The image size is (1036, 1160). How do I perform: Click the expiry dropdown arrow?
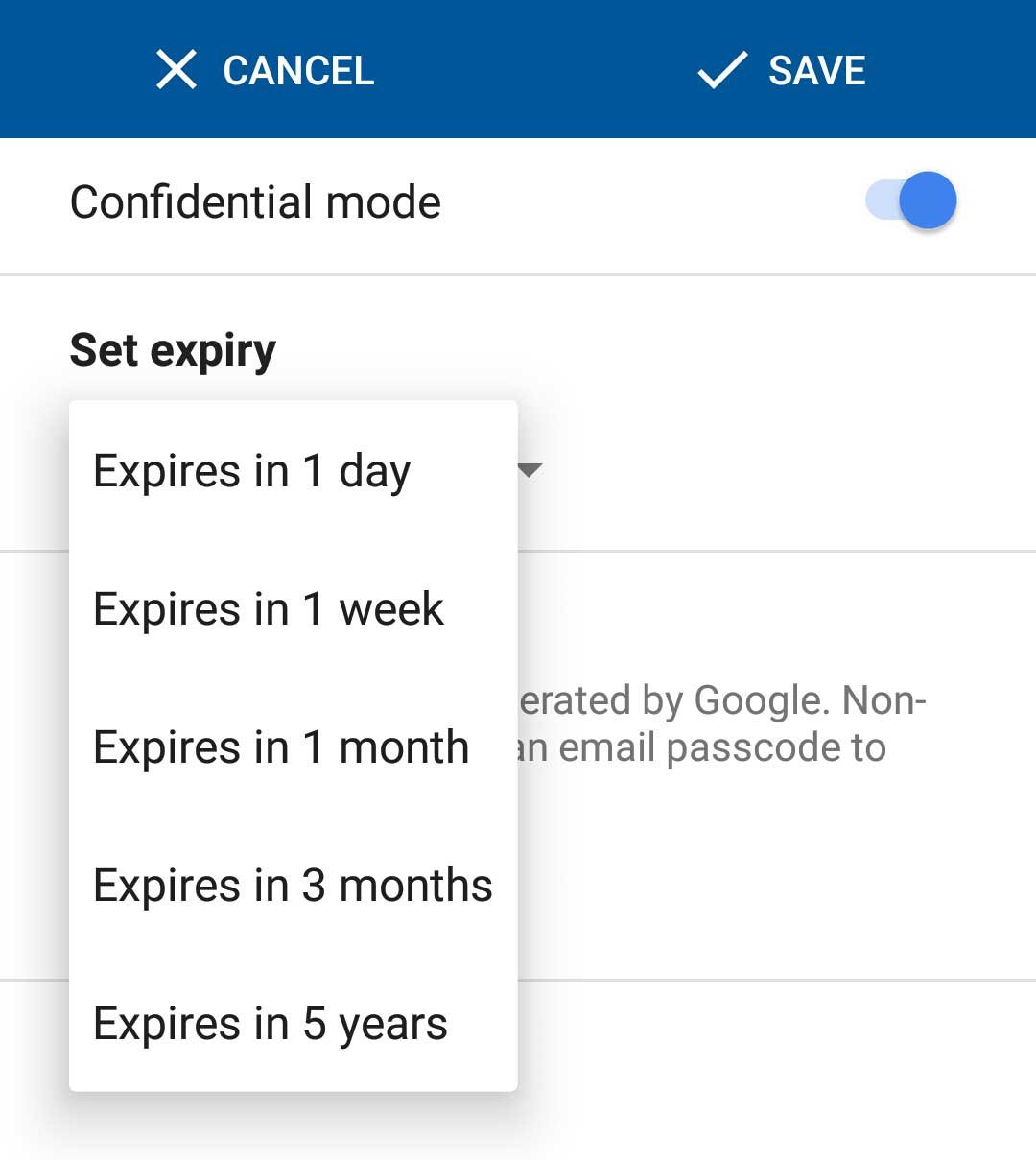pos(530,470)
